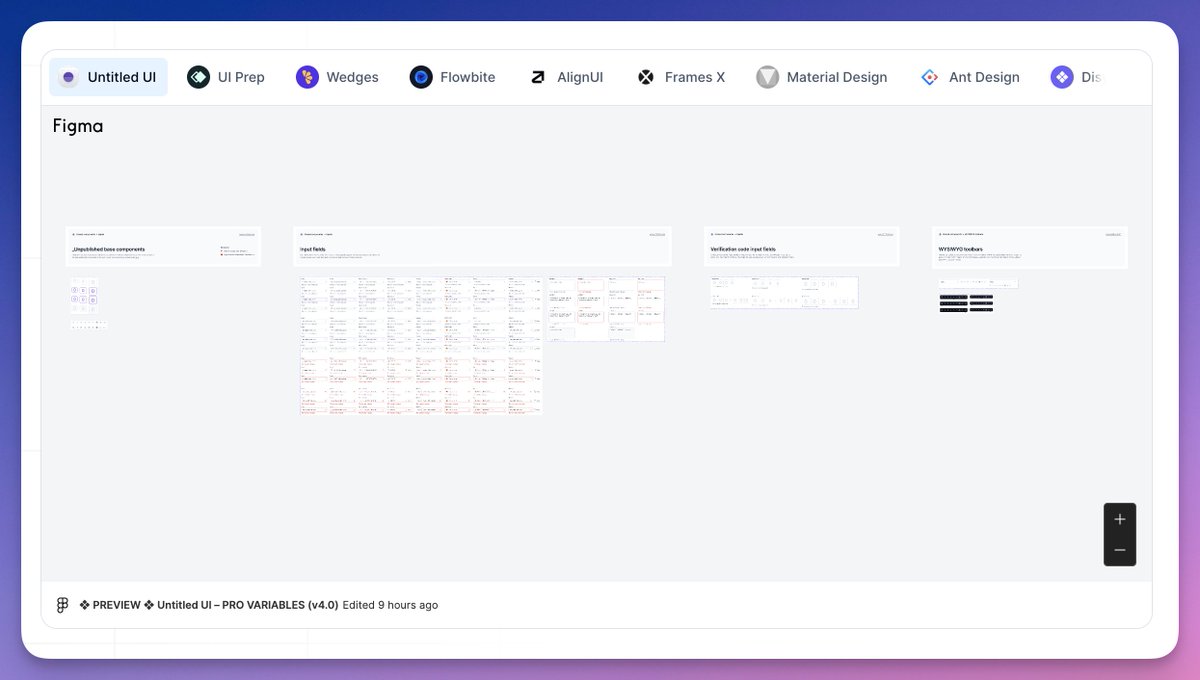
Task: Click the dark WYSIWYG toolbar components
Action: (966, 303)
